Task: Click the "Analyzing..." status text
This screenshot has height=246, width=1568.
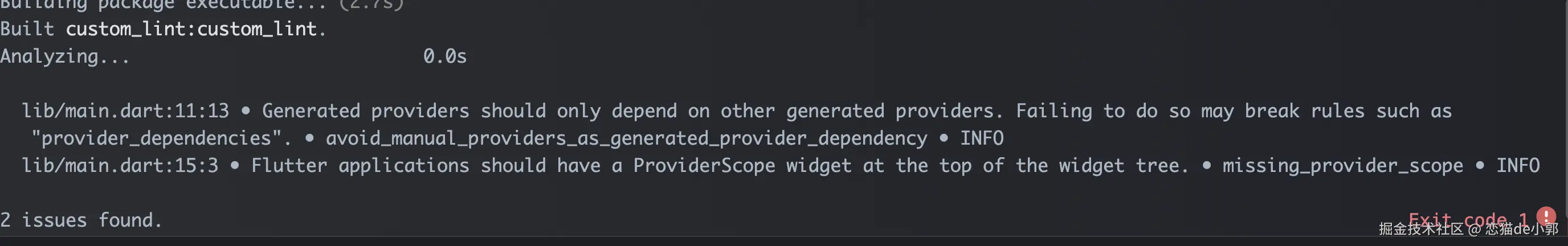Action: pos(65,56)
